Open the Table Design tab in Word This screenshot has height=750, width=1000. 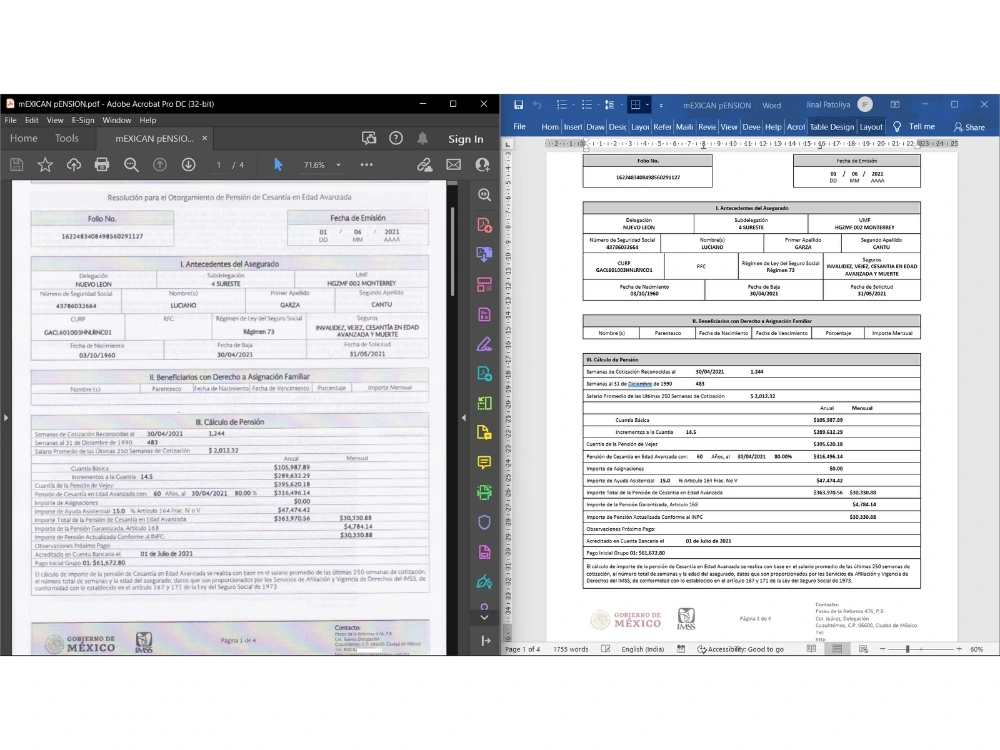tap(832, 126)
